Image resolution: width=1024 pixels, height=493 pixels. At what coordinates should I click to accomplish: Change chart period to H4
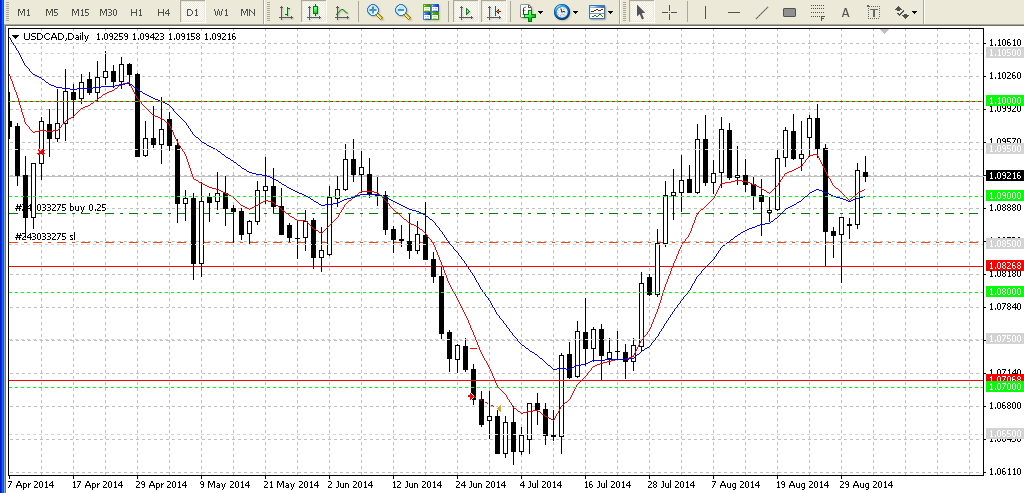click(x=164, y=12)
